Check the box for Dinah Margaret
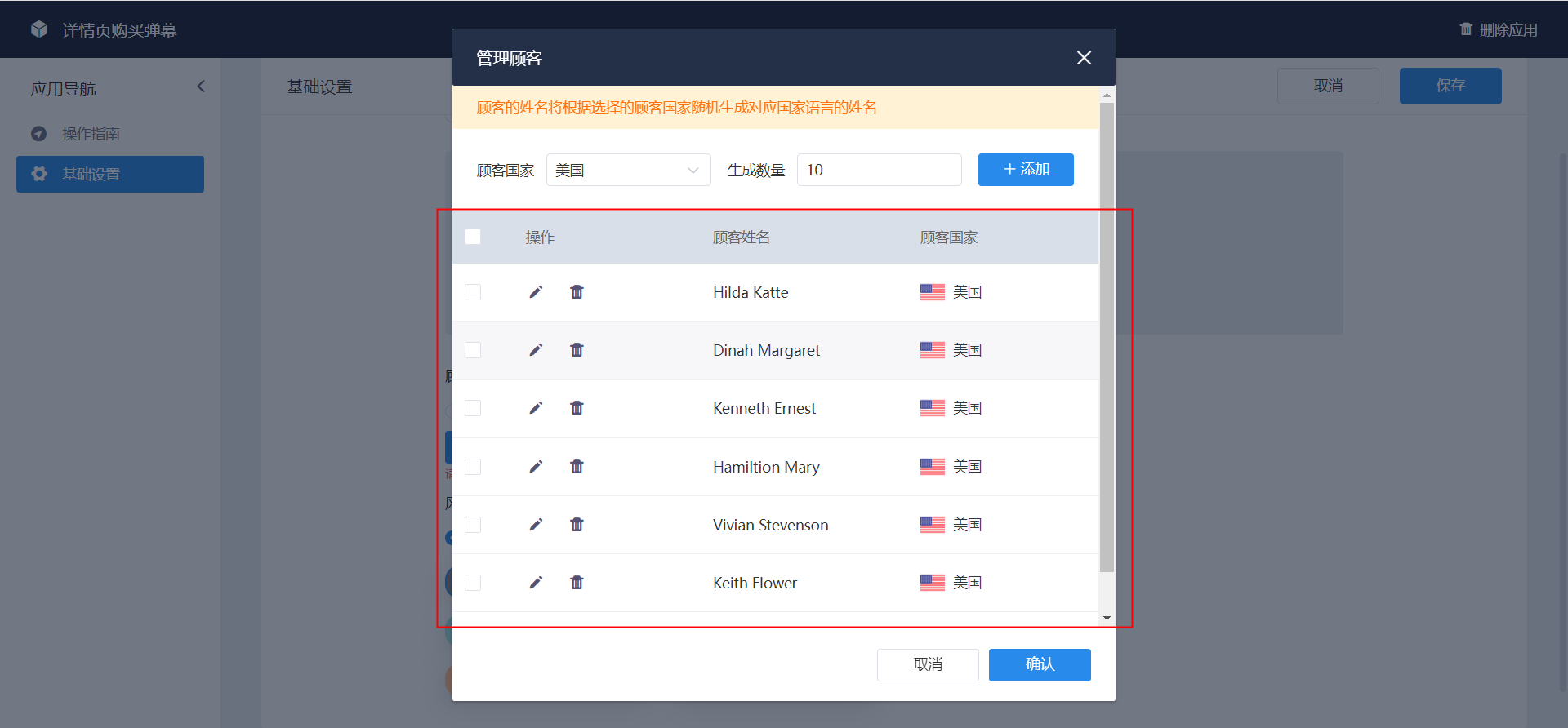 [473, 350]
